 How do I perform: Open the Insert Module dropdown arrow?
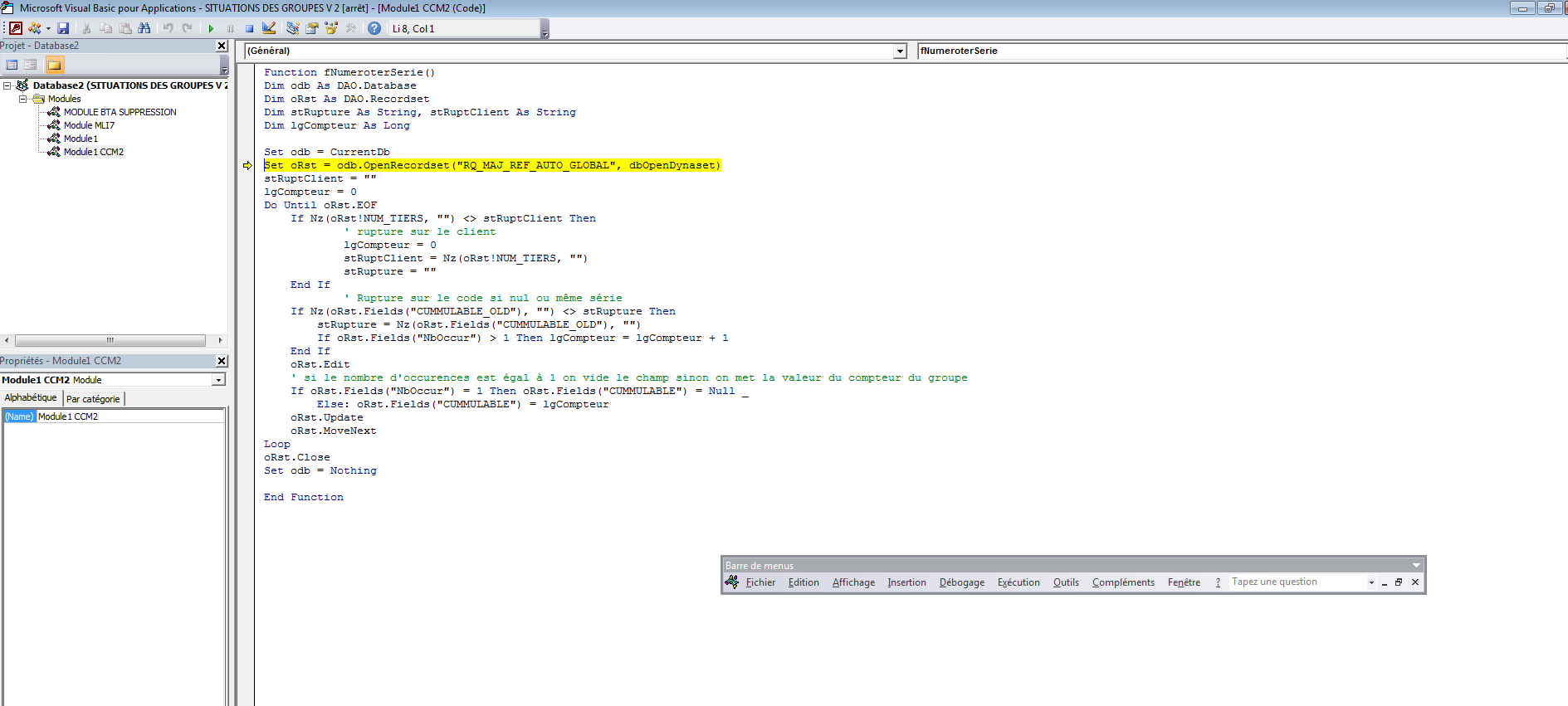48,28
